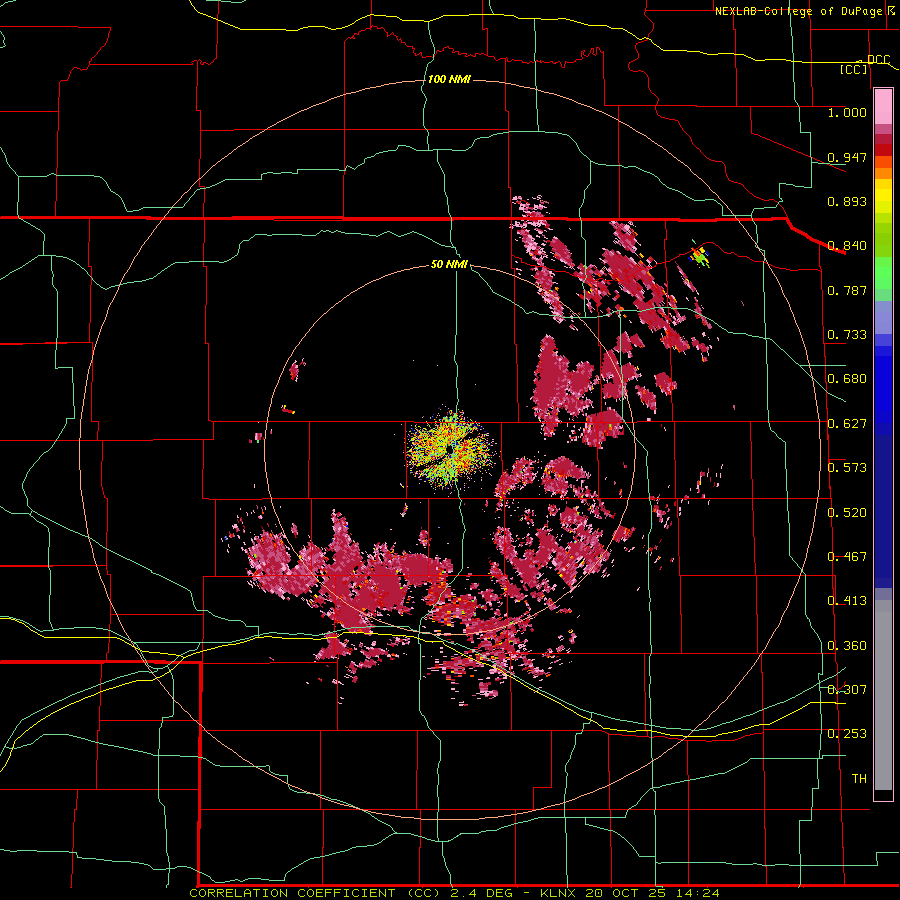This screenshot has height=900, width=900.
Task: Click the 50 NMI range ring label
Action: [x=449, y=264]
